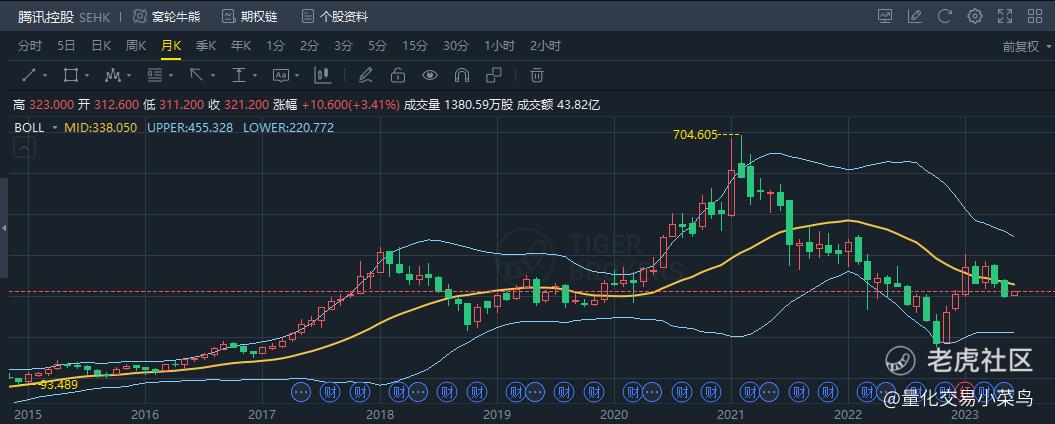Switch to the 2小时 interval tab
The height and width of the screenshot is (424, 1055).
(x=545, y=46)
